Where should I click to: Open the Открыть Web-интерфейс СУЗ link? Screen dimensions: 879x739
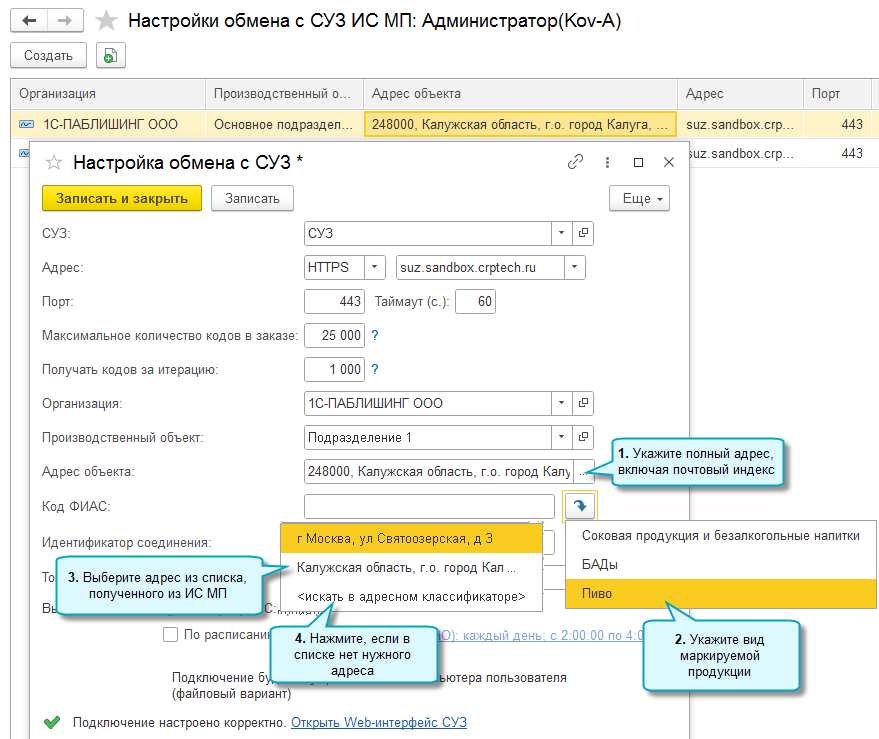(379, 723)
